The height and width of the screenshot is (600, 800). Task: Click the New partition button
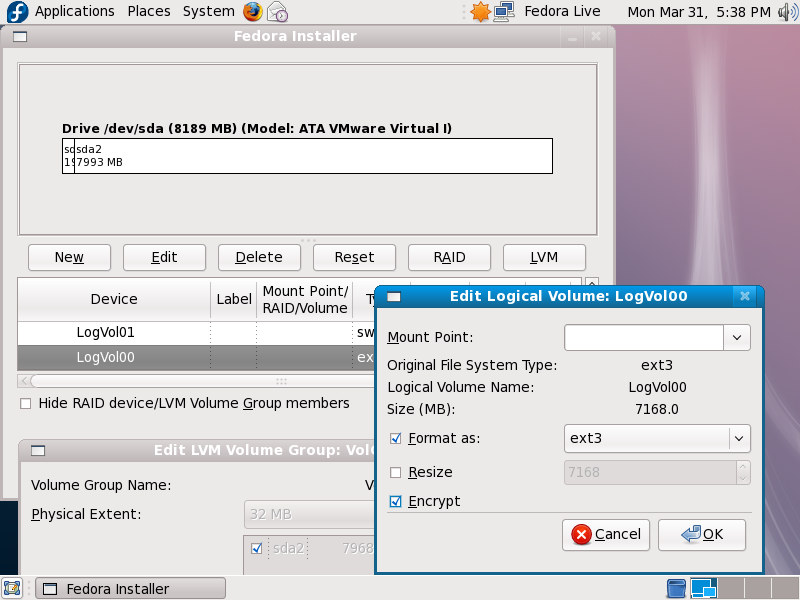69,257
